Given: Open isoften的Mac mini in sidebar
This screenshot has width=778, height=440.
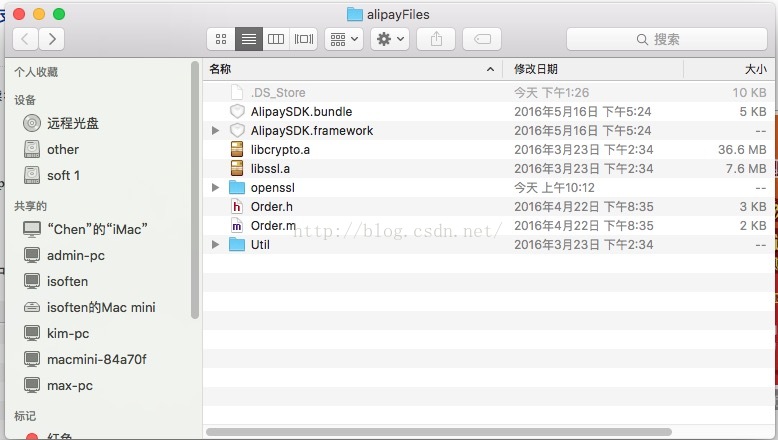Looking at the screenshot, I should tap(102, 308).
